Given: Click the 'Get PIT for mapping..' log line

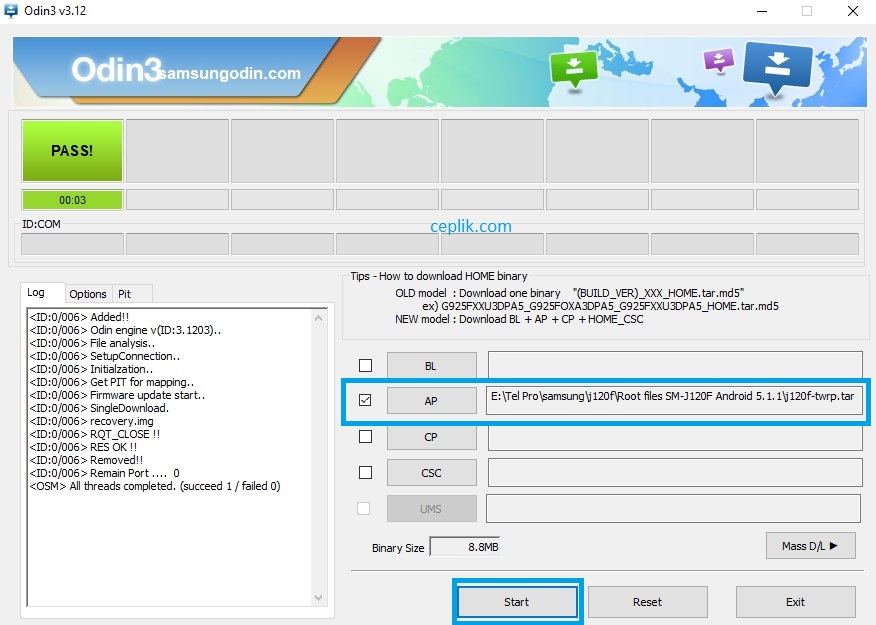Looking at the screenshot, I should point(112,382).
